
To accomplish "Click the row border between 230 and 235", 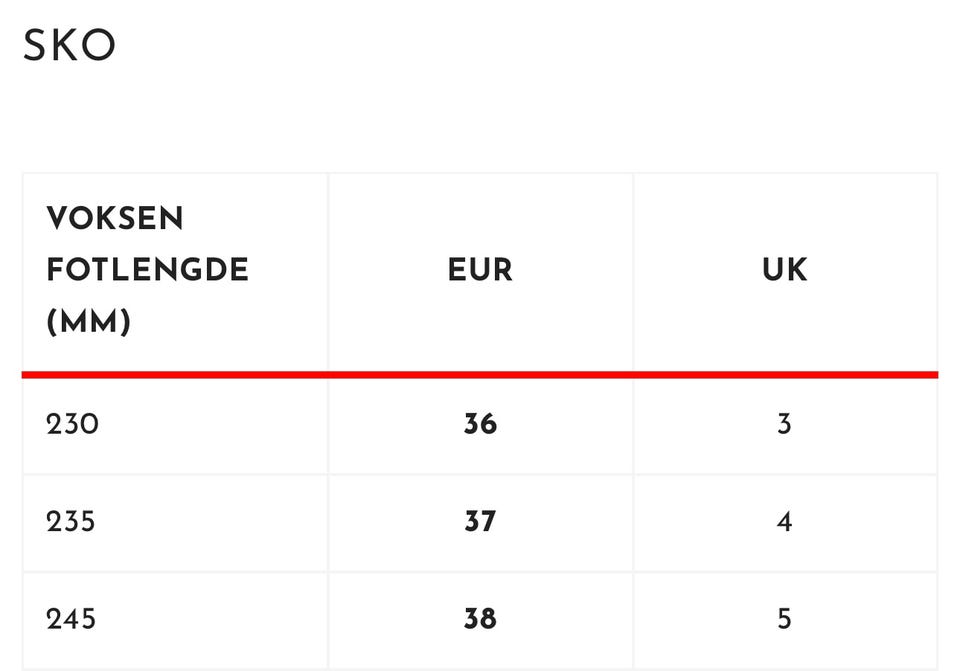I will (480, 474).
